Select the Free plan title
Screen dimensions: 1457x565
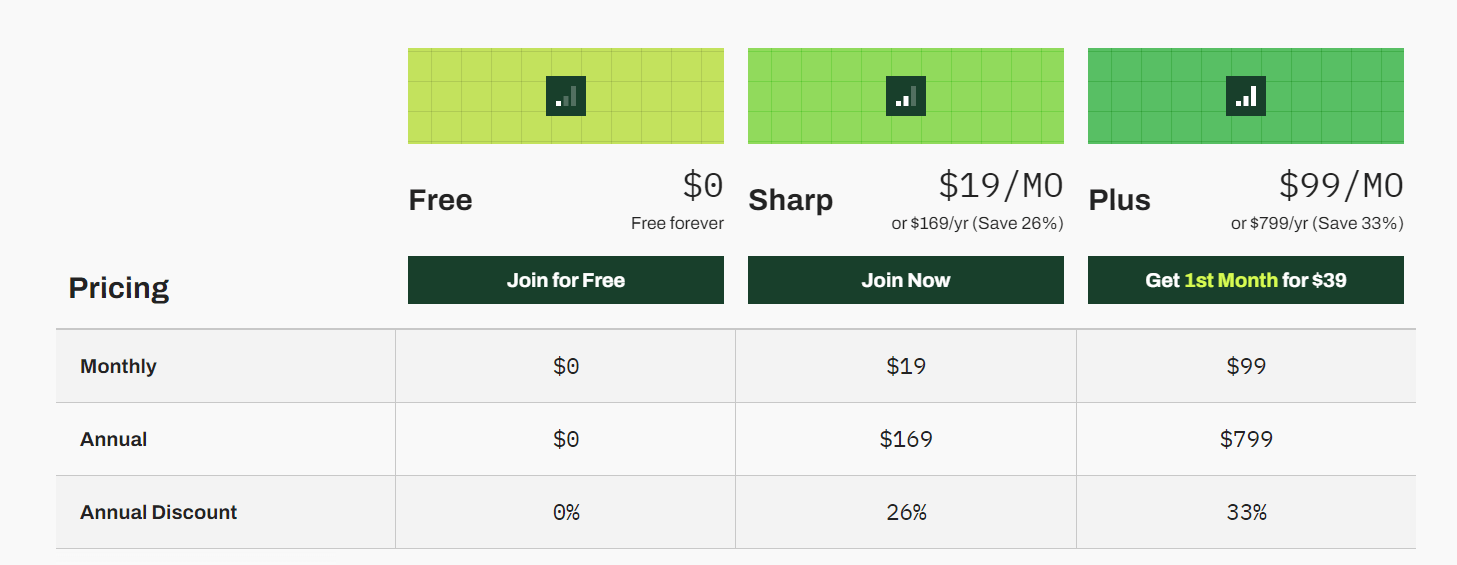[440, 200]
